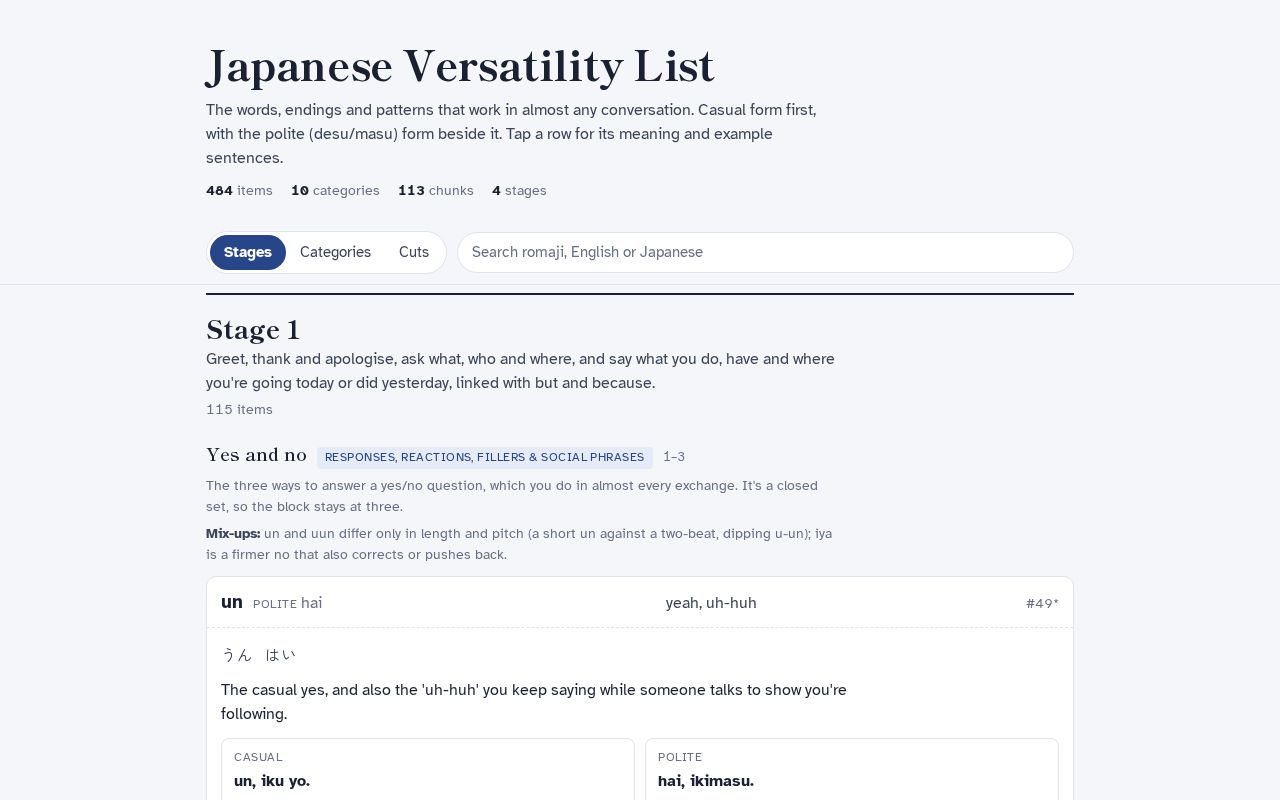The image size is (1280, 800).
Task: Click the 'Yes and no' chunk heading
Action: [256, 455]
